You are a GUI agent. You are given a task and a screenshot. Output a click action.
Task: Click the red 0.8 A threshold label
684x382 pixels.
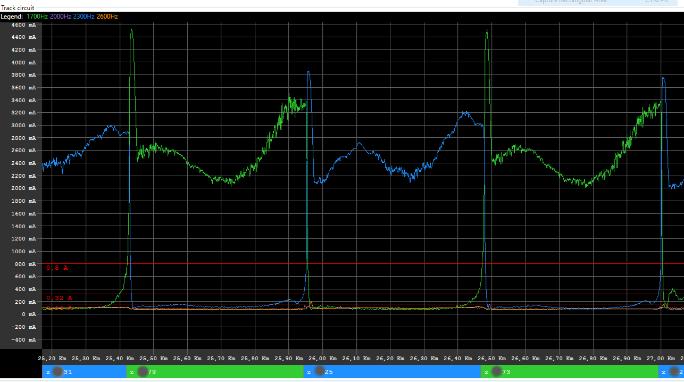pyautogui.click(x=57, y=268)
